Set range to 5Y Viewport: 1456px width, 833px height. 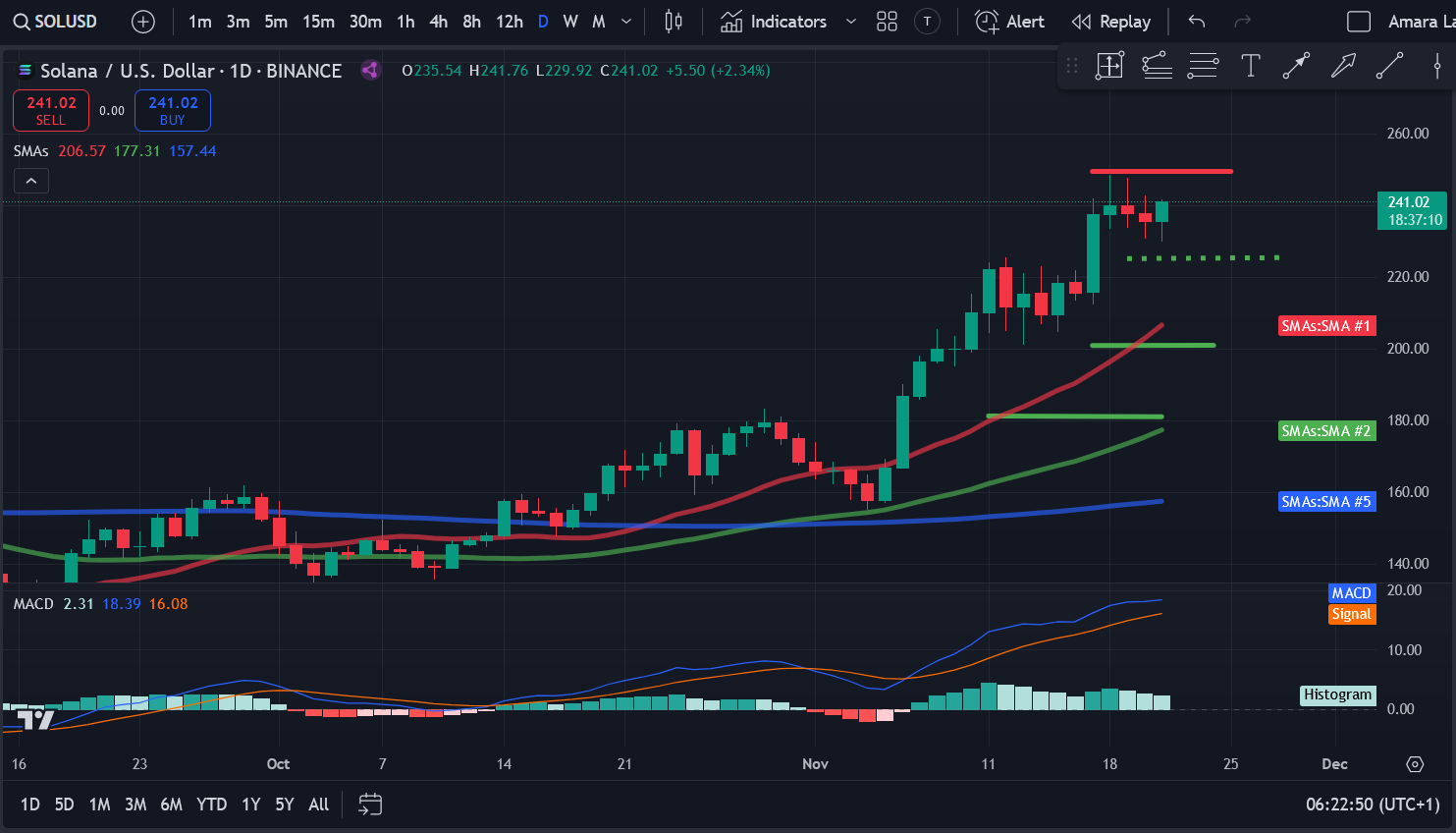285,805
